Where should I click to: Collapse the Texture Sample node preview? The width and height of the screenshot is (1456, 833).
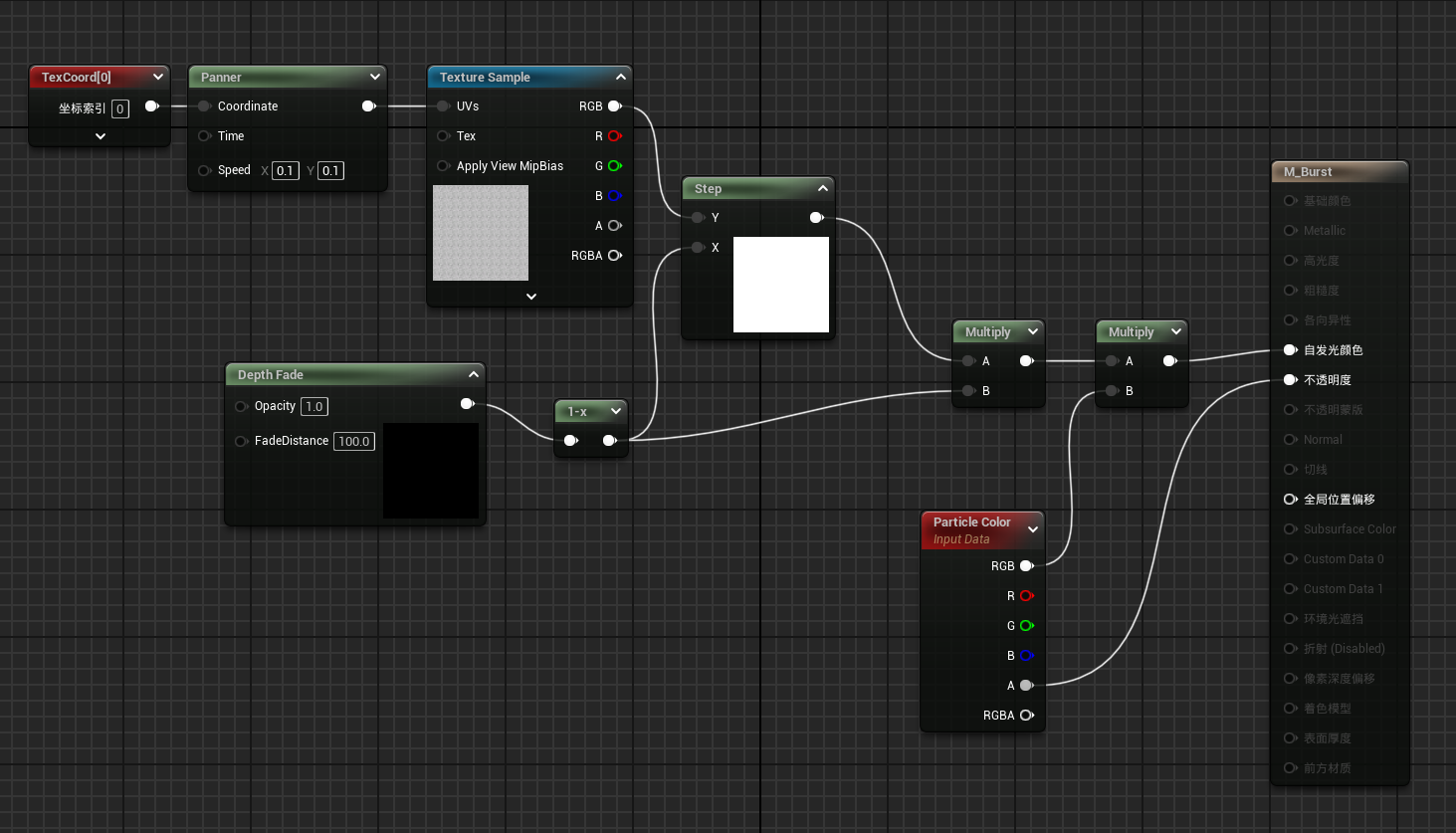tap(620, 77)
